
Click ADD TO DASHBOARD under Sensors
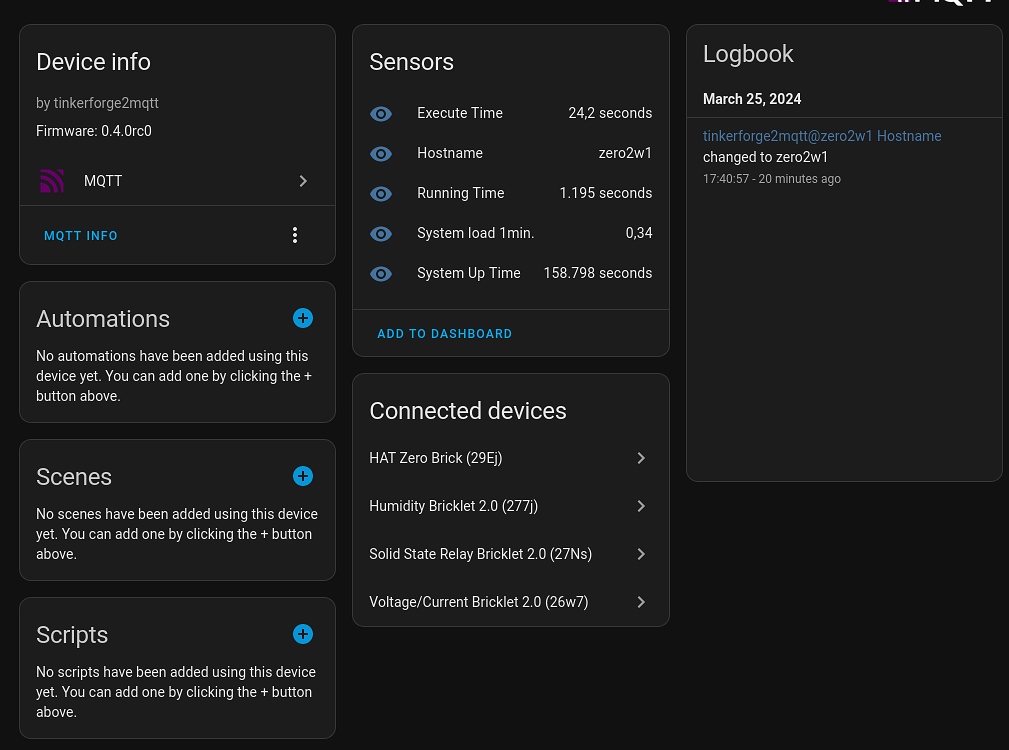tap(445, 333)
